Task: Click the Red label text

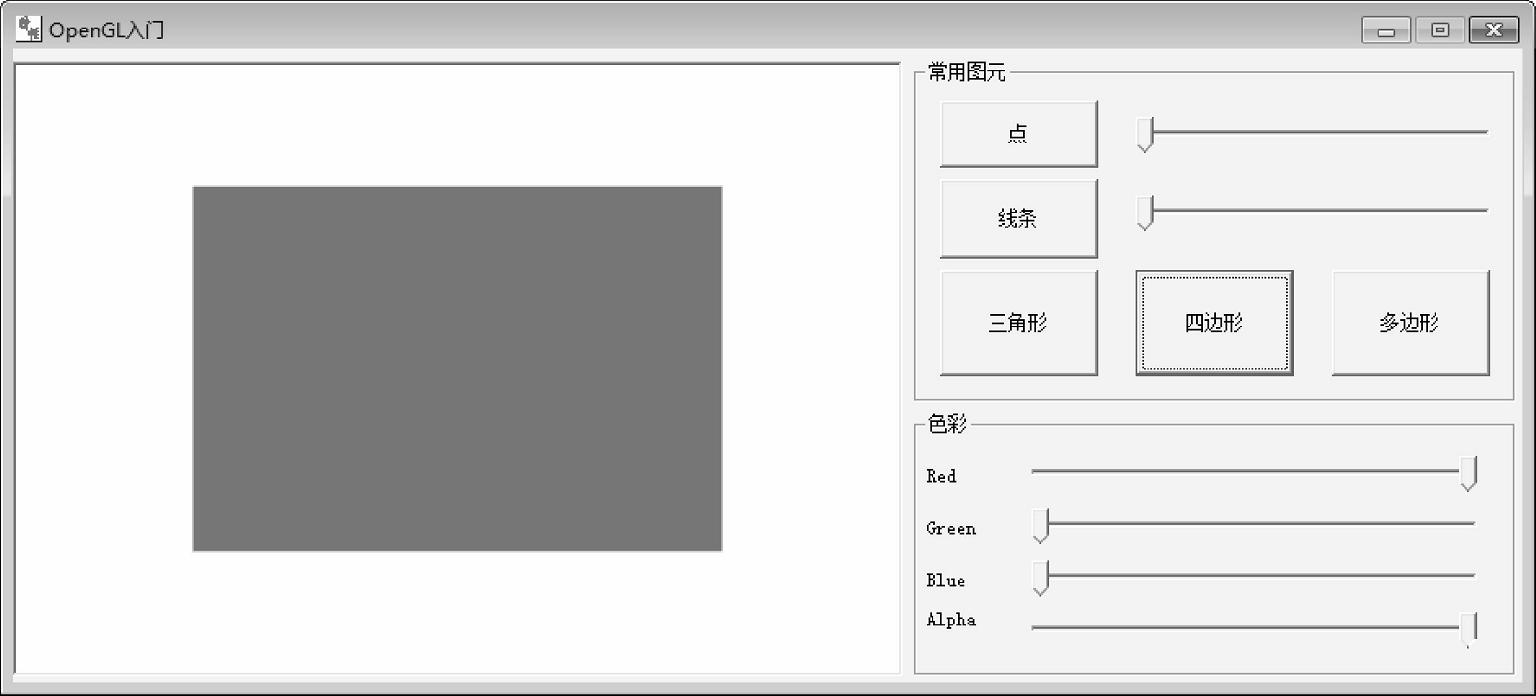Action: click(941, 476)
